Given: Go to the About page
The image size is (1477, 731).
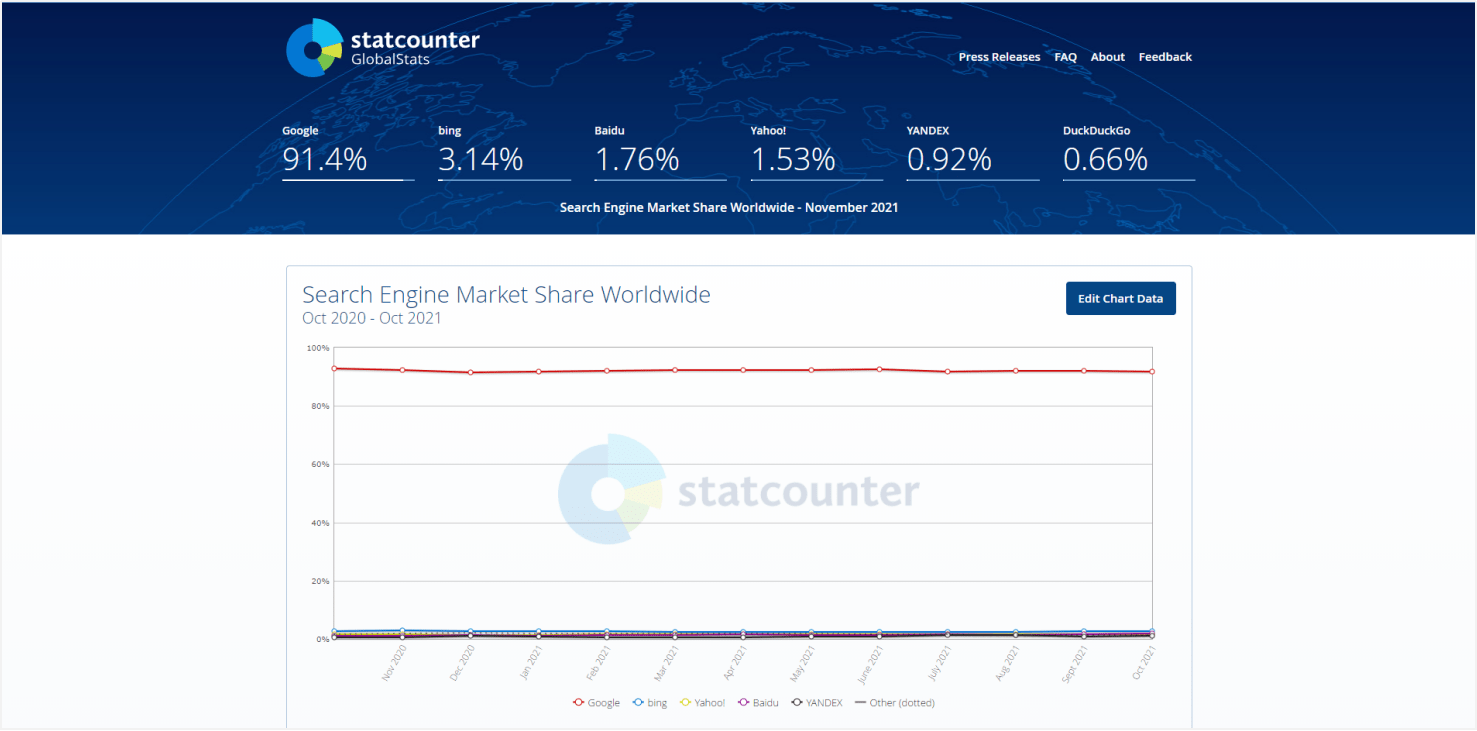Looking at the screenshot, I should pyautogui.click(x=1107, y=57).
